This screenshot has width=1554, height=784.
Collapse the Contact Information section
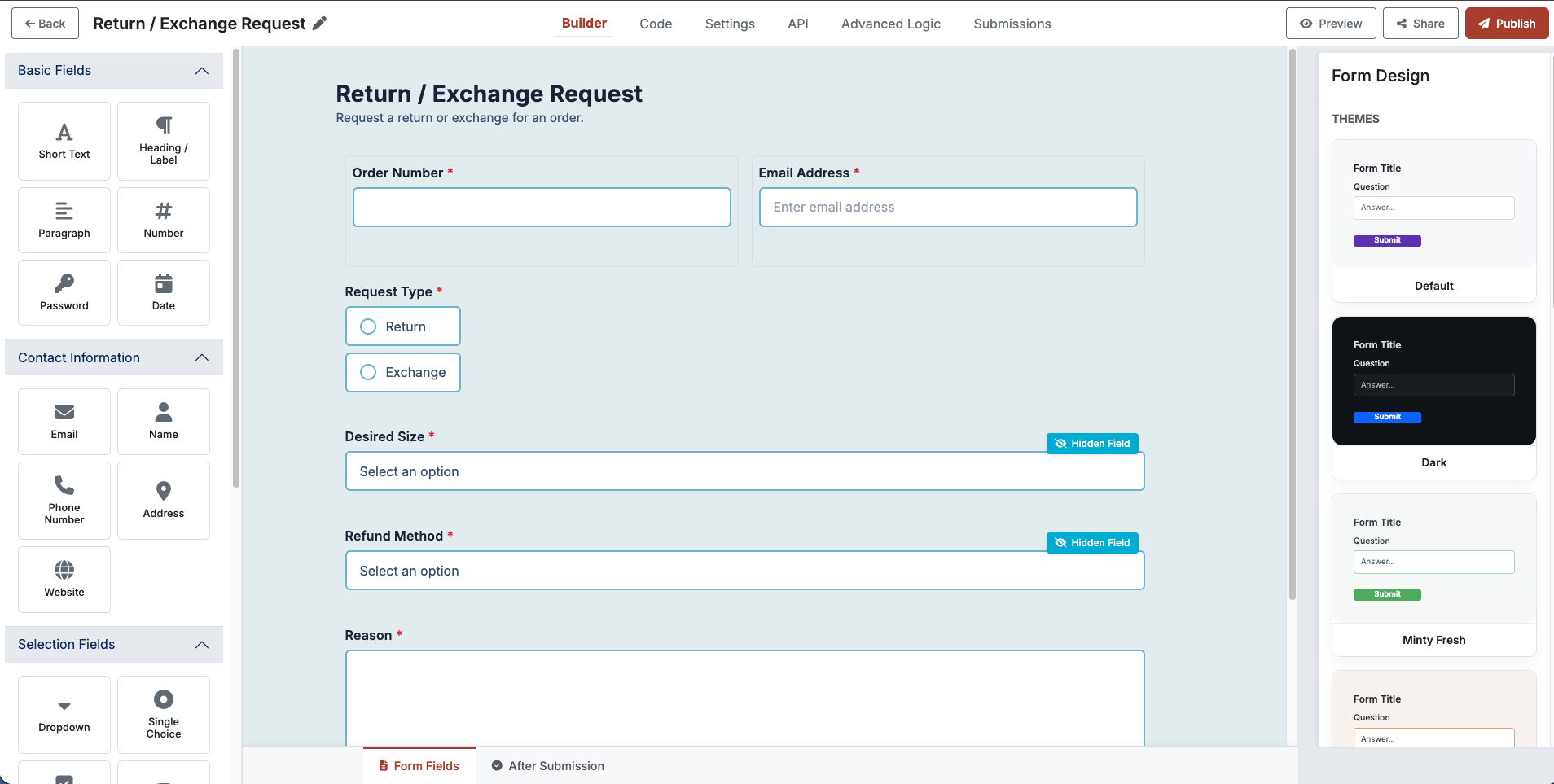(x=200, y=357)
